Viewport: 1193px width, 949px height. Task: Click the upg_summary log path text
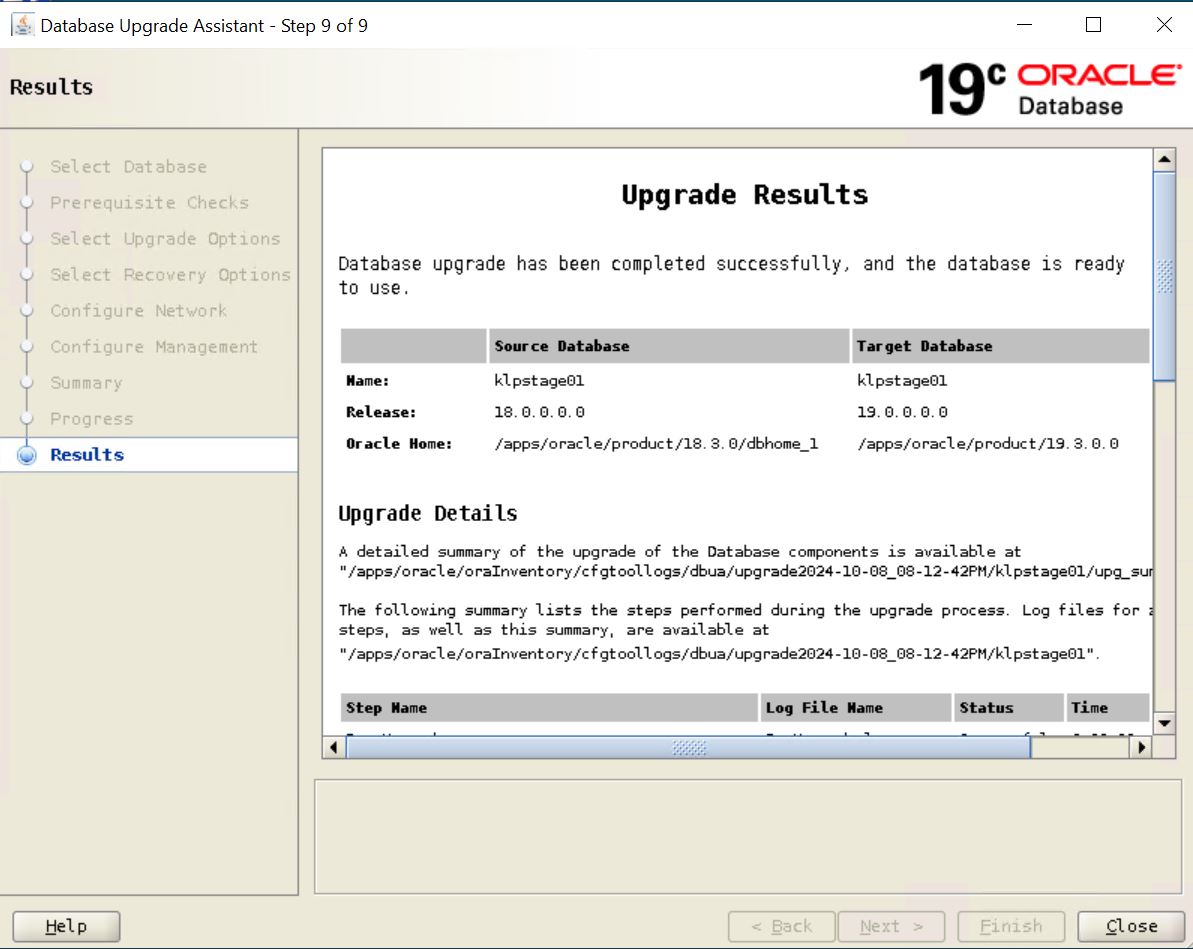[x=746, y=572]
